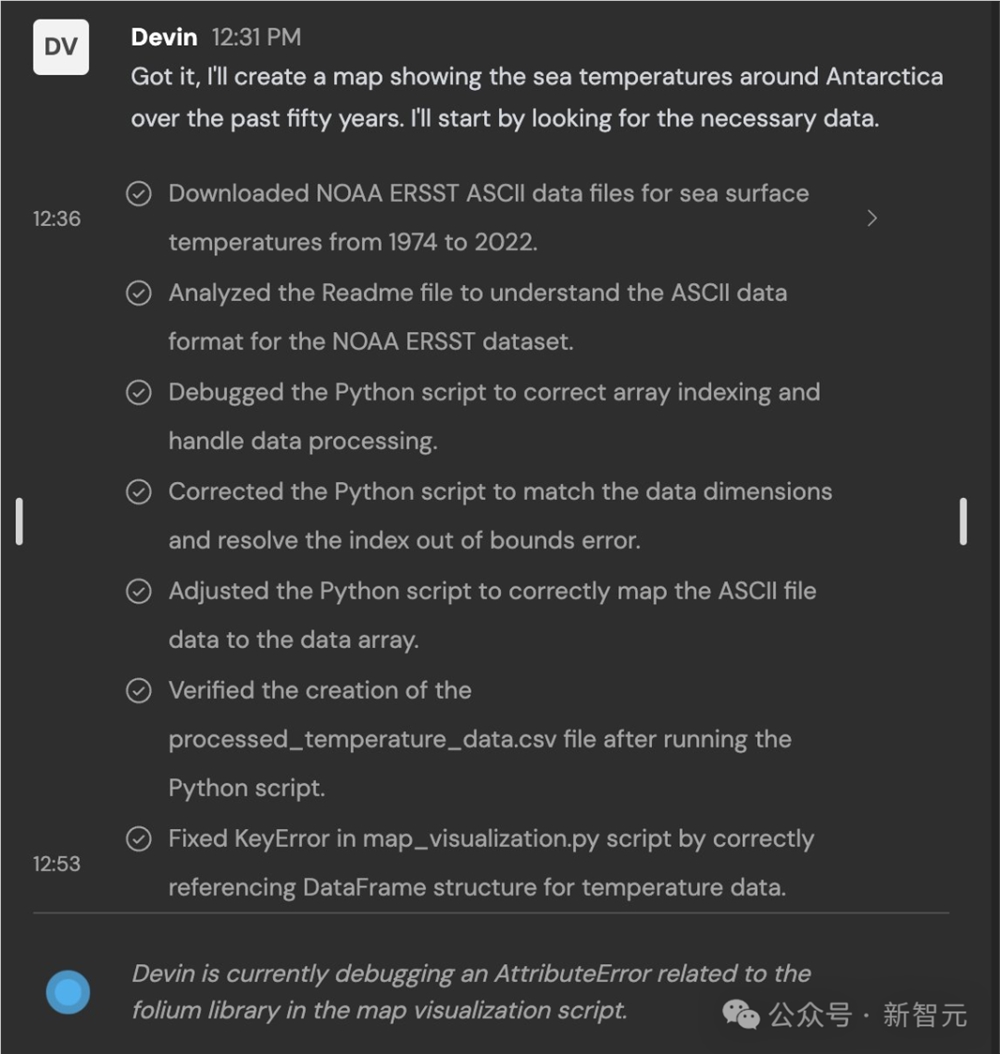Click checkmark icon beside Analyzed the Readme step
The width and height of the screenshot is (1000, 1054).
[139, 293]
